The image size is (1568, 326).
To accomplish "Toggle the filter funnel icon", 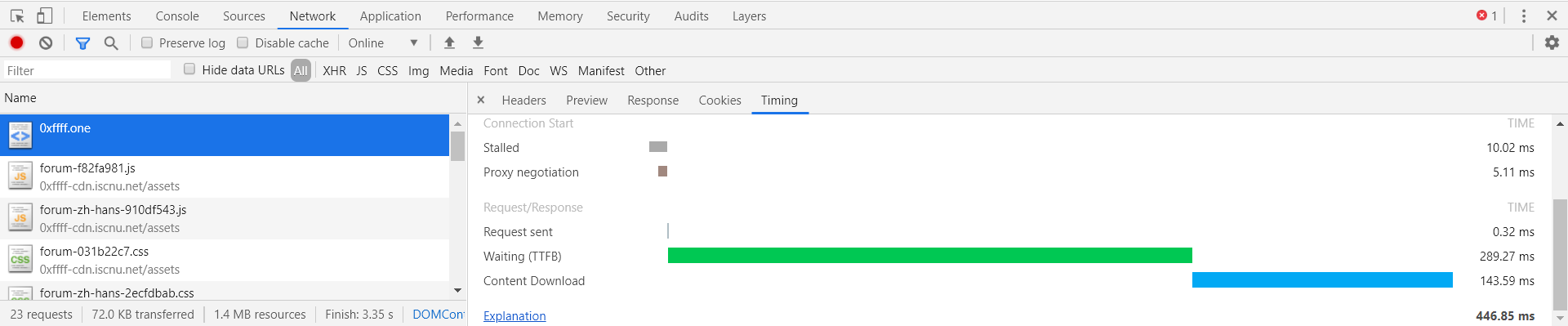I will 82,42.
